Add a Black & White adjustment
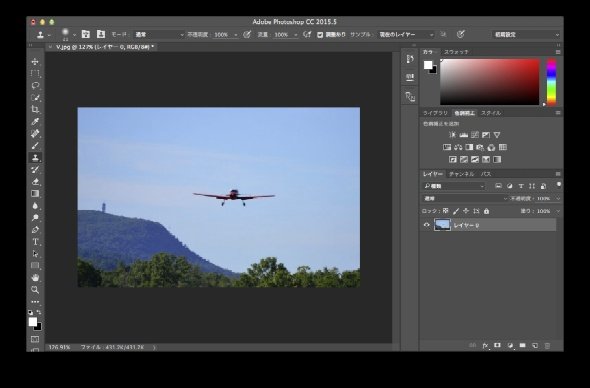 point(469,147)
